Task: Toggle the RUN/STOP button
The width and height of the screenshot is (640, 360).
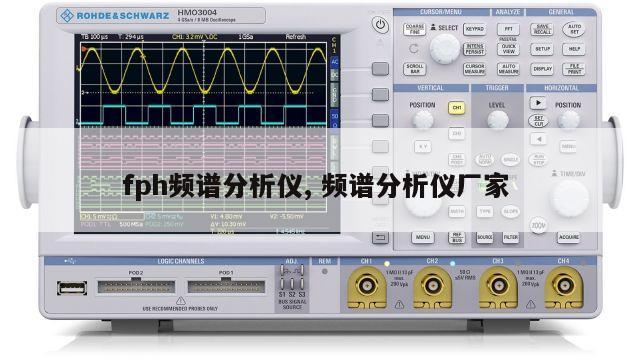Action: pos(538,160)
